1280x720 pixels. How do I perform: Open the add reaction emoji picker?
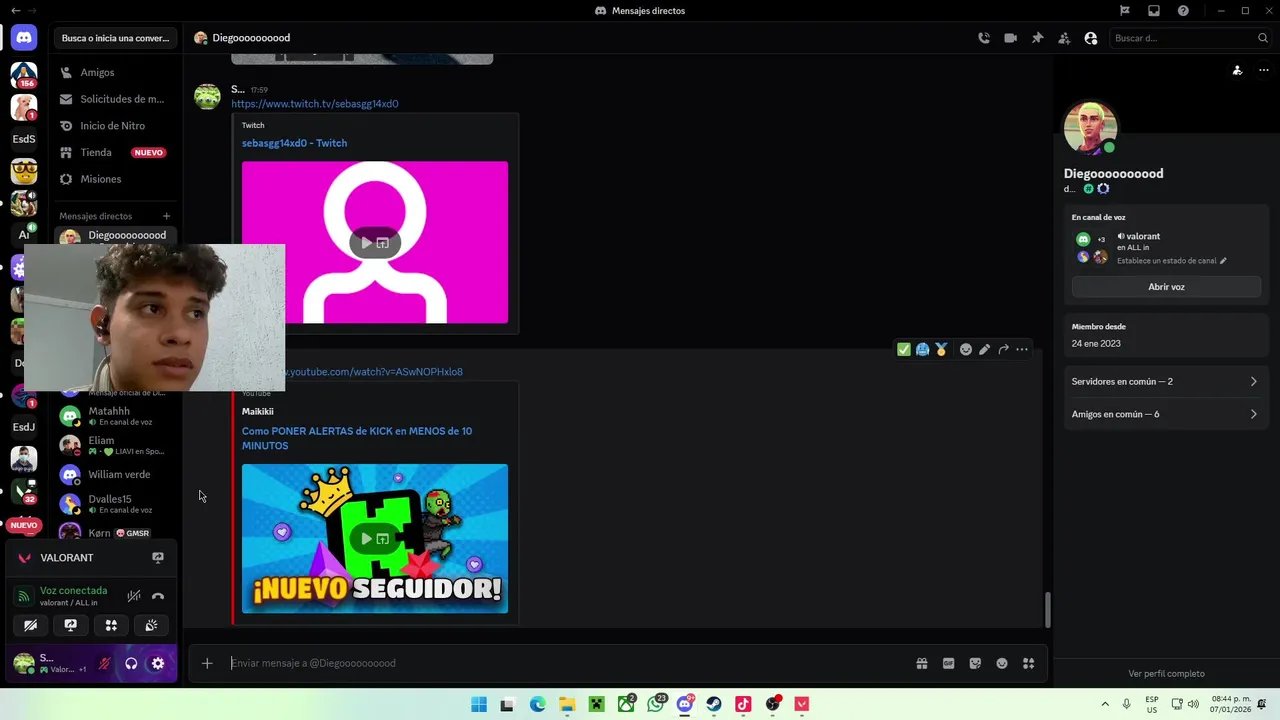click(966, 349)
